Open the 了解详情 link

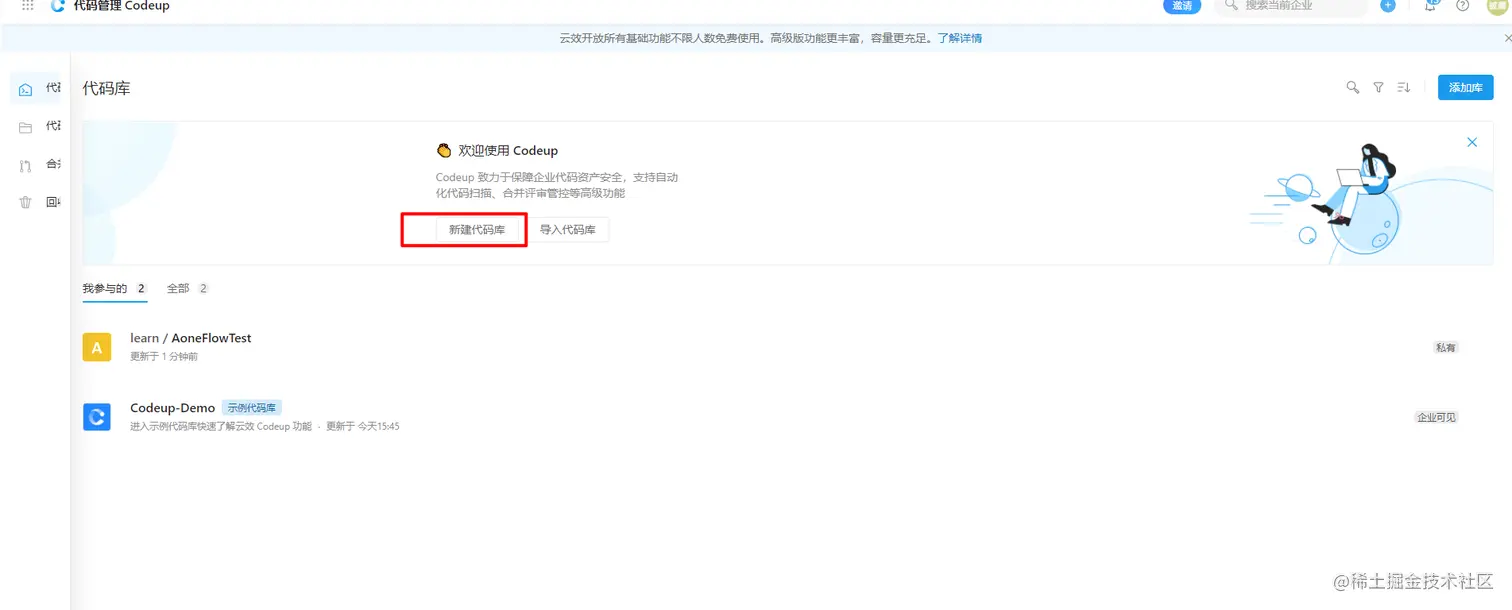tap(960, 38)
